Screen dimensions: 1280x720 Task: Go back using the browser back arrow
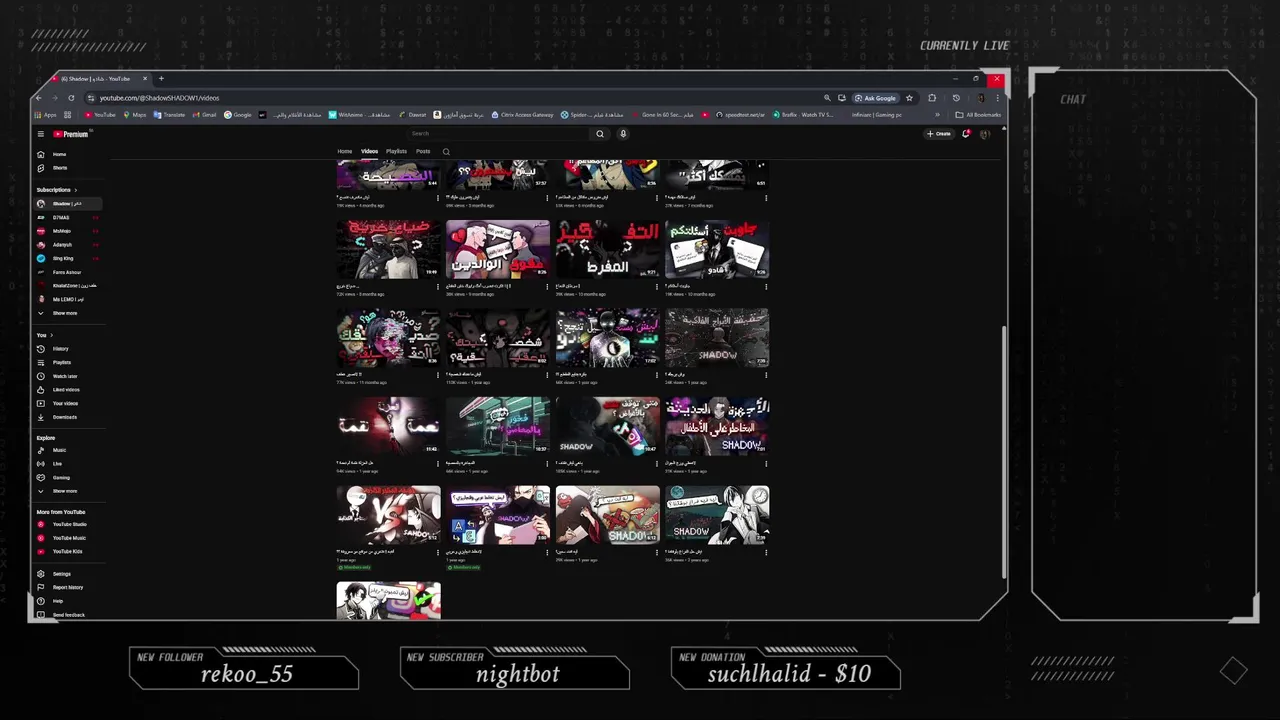tap(40, 98)
